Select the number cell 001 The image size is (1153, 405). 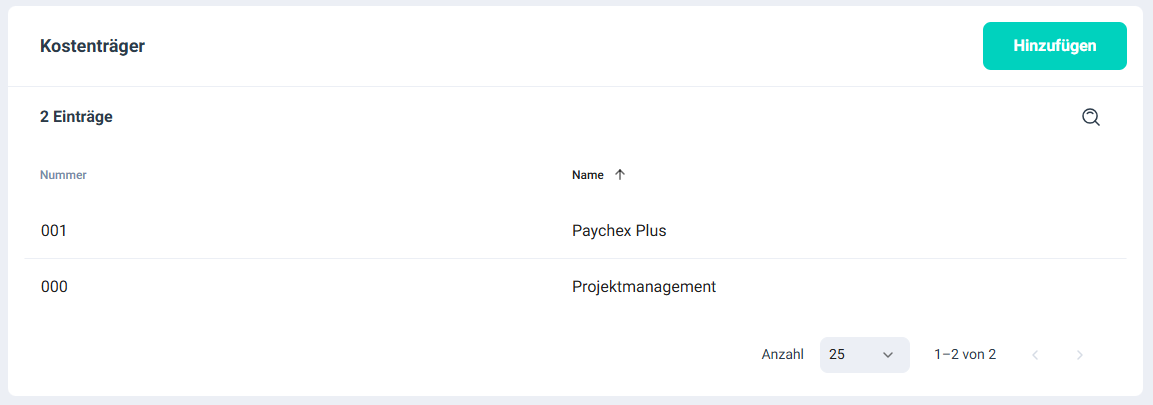point(54,231)
